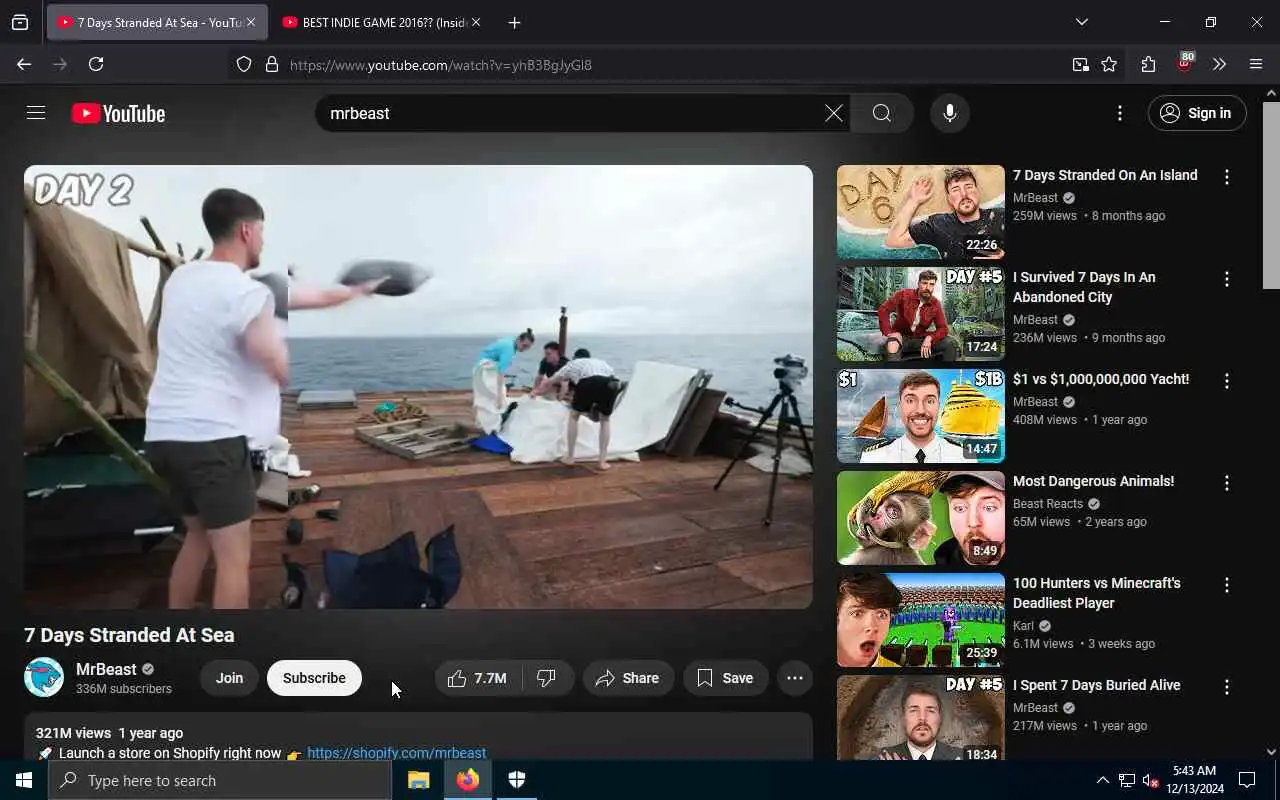Open Windows Security shield in taskbar
This screenshot has width=1280, height=800.
516,780
